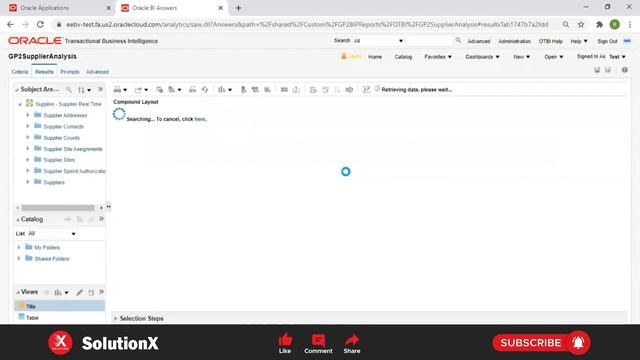Open the sort dropdown in Subject Areas pane
Screen dimensions: 640x360
89,90
